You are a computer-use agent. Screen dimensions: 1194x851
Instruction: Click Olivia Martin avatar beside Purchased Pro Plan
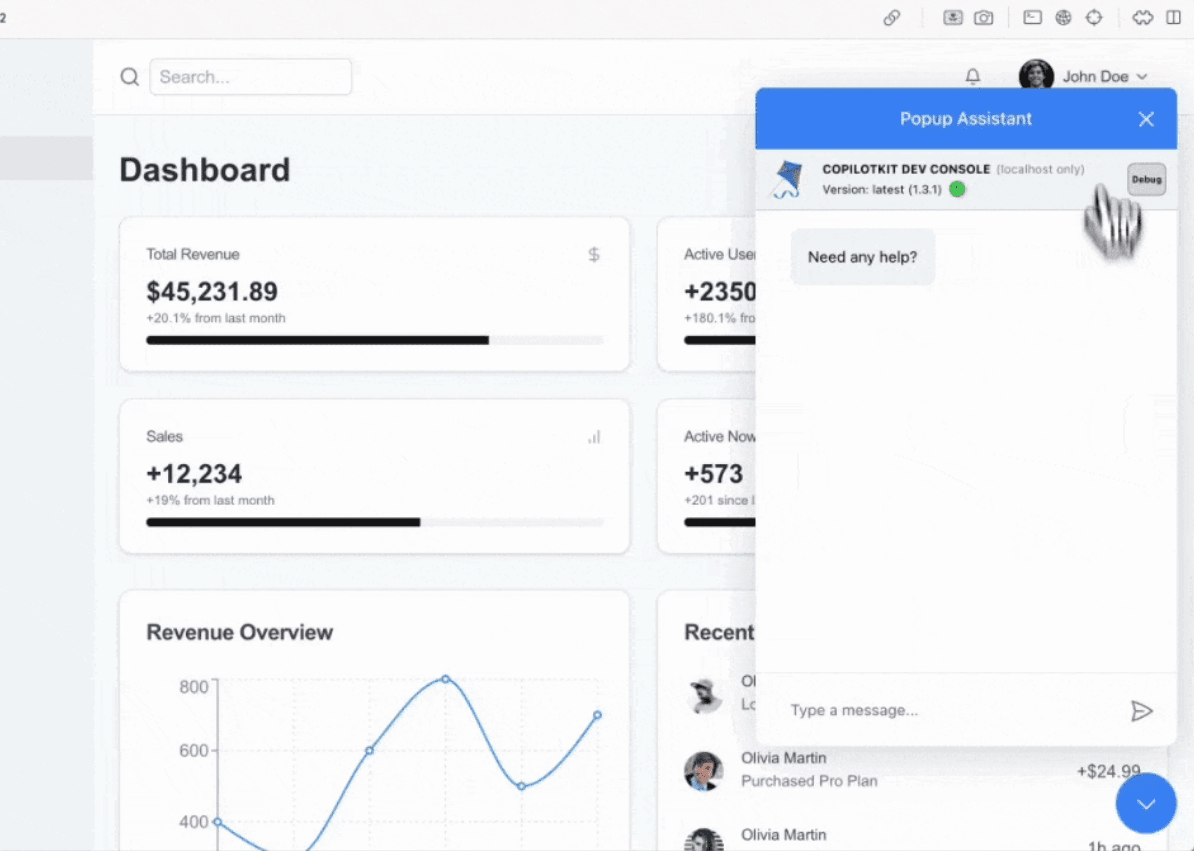click(x=703, y=770)
